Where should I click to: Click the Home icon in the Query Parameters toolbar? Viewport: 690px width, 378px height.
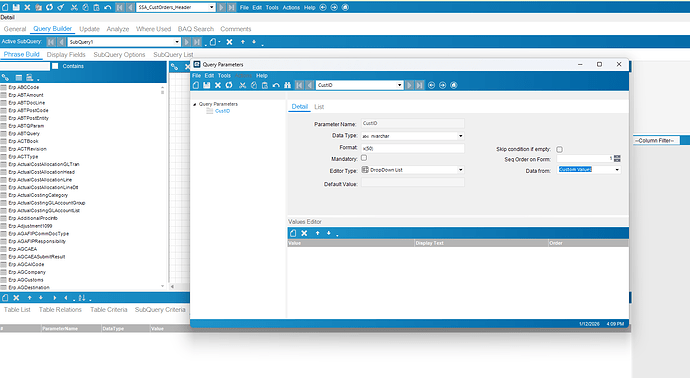(454, 85)
